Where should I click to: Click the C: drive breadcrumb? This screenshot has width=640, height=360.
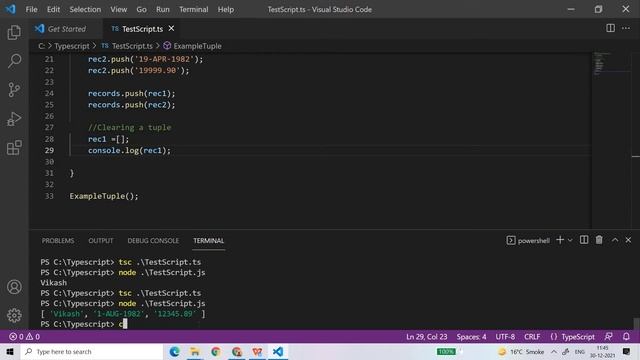click(41, 46)
